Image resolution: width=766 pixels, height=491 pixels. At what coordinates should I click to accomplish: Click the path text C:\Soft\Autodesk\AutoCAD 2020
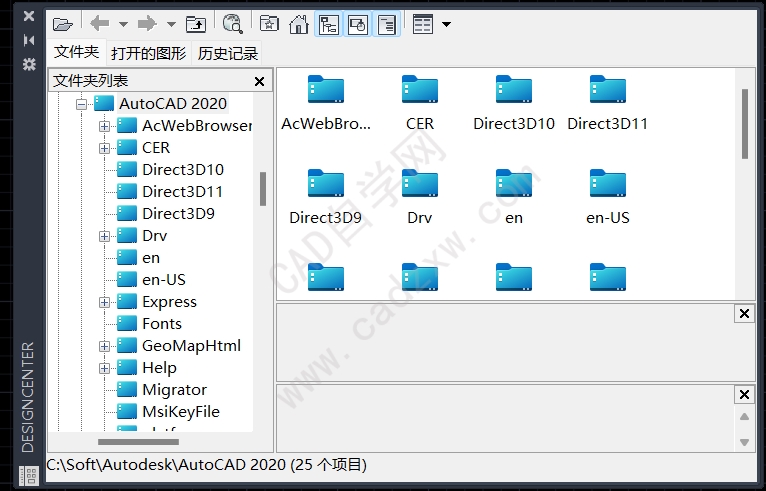point(166,464)
